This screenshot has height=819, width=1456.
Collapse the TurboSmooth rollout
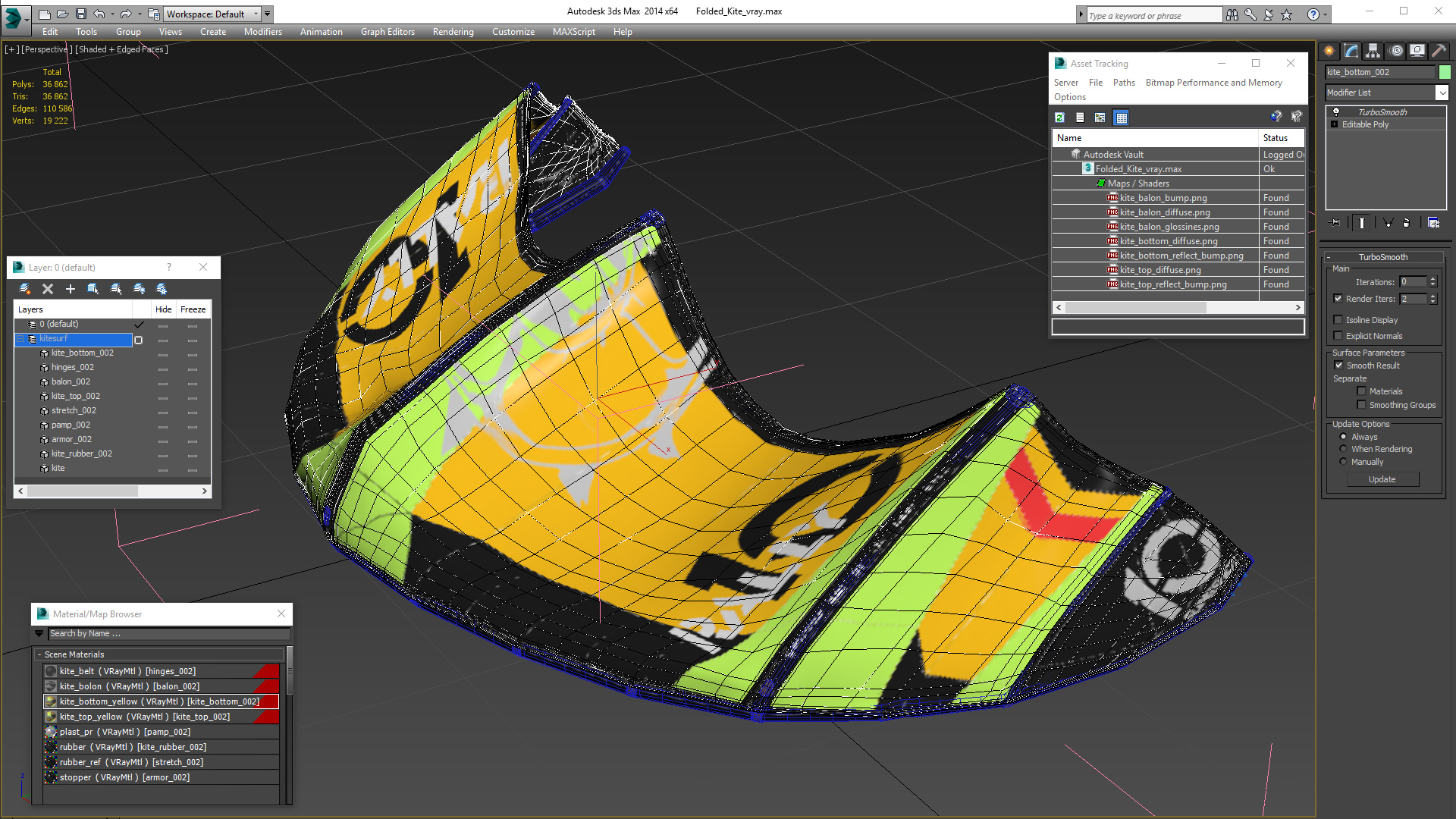click(x=1329, y=257)
